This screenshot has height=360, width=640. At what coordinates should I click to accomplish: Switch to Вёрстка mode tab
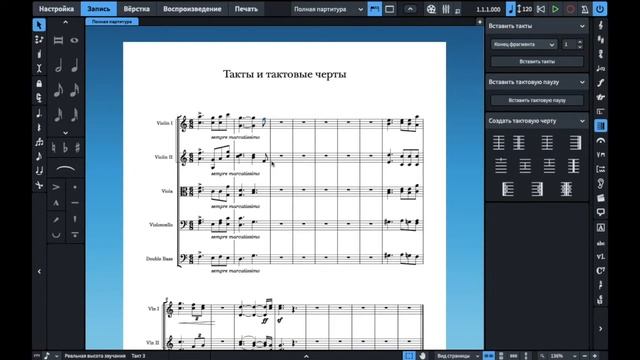click(136, 9)
